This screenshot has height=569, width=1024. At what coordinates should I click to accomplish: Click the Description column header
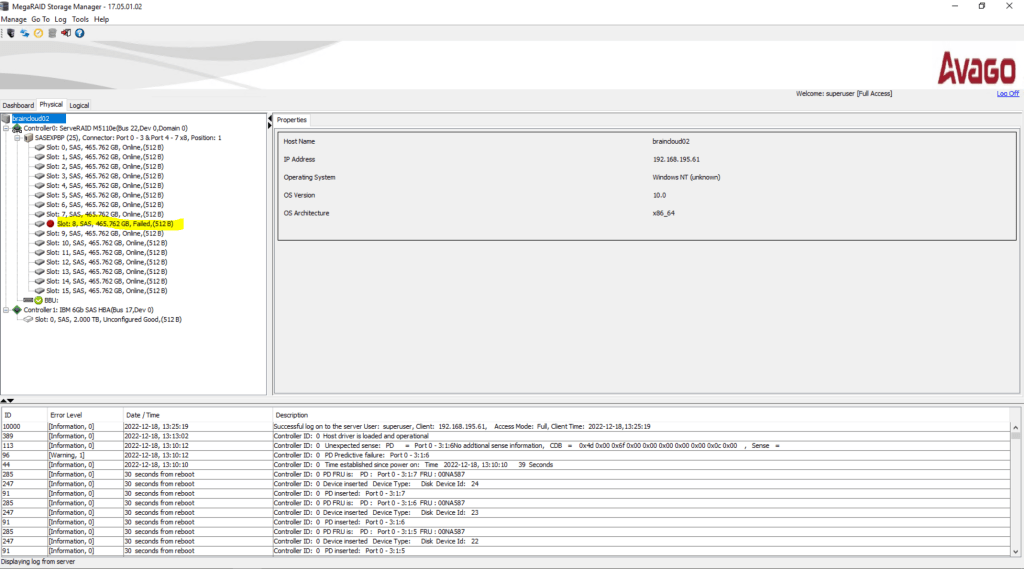tap(641, 415)
